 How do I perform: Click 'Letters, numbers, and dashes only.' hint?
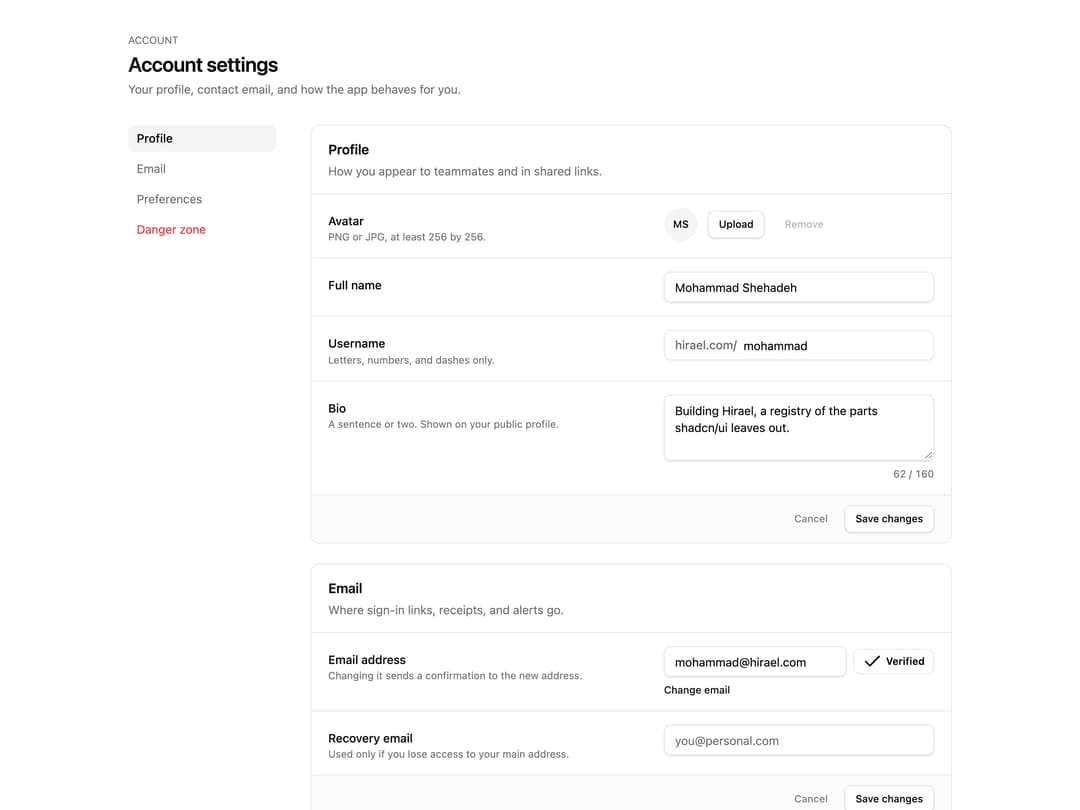(x=411, y=360)
